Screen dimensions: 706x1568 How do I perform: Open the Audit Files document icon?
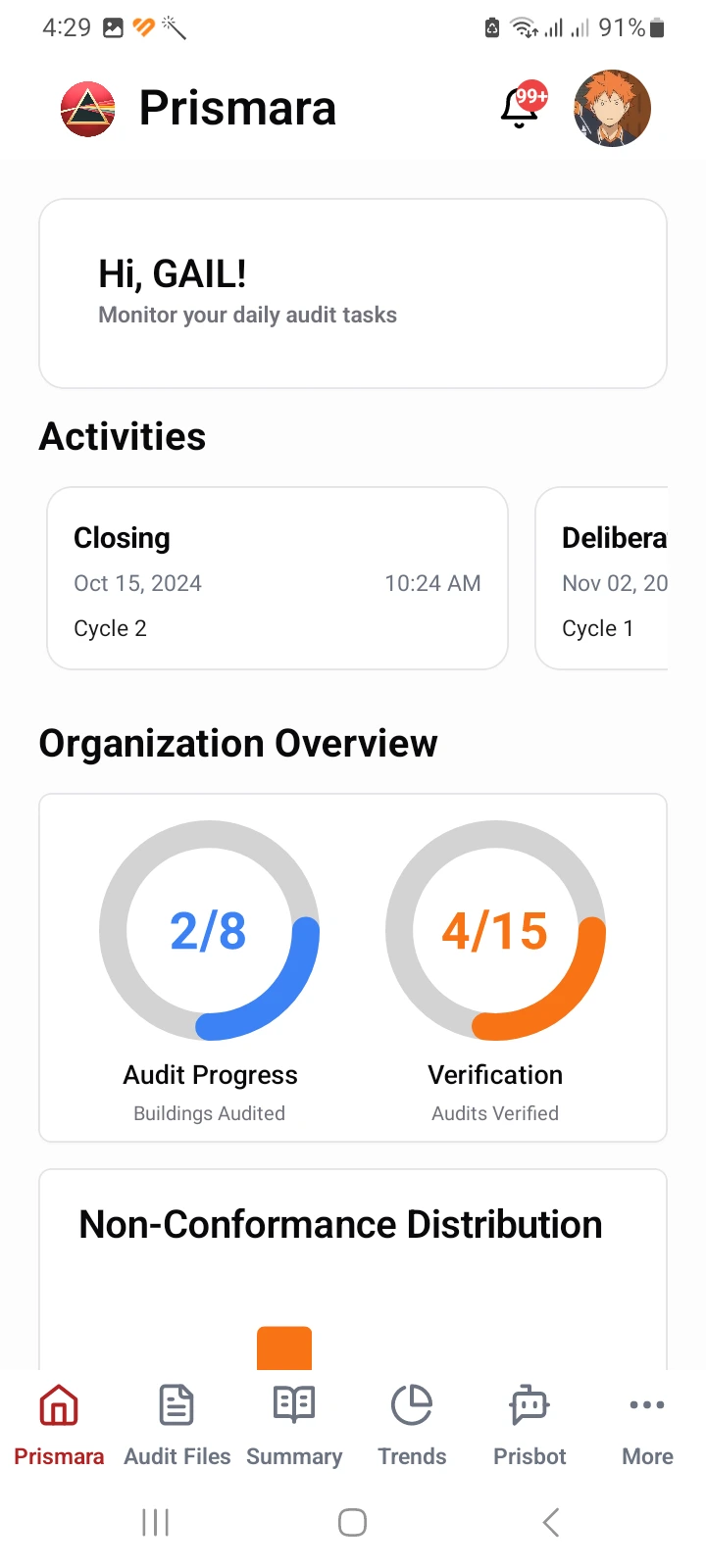coord(176,1405)
